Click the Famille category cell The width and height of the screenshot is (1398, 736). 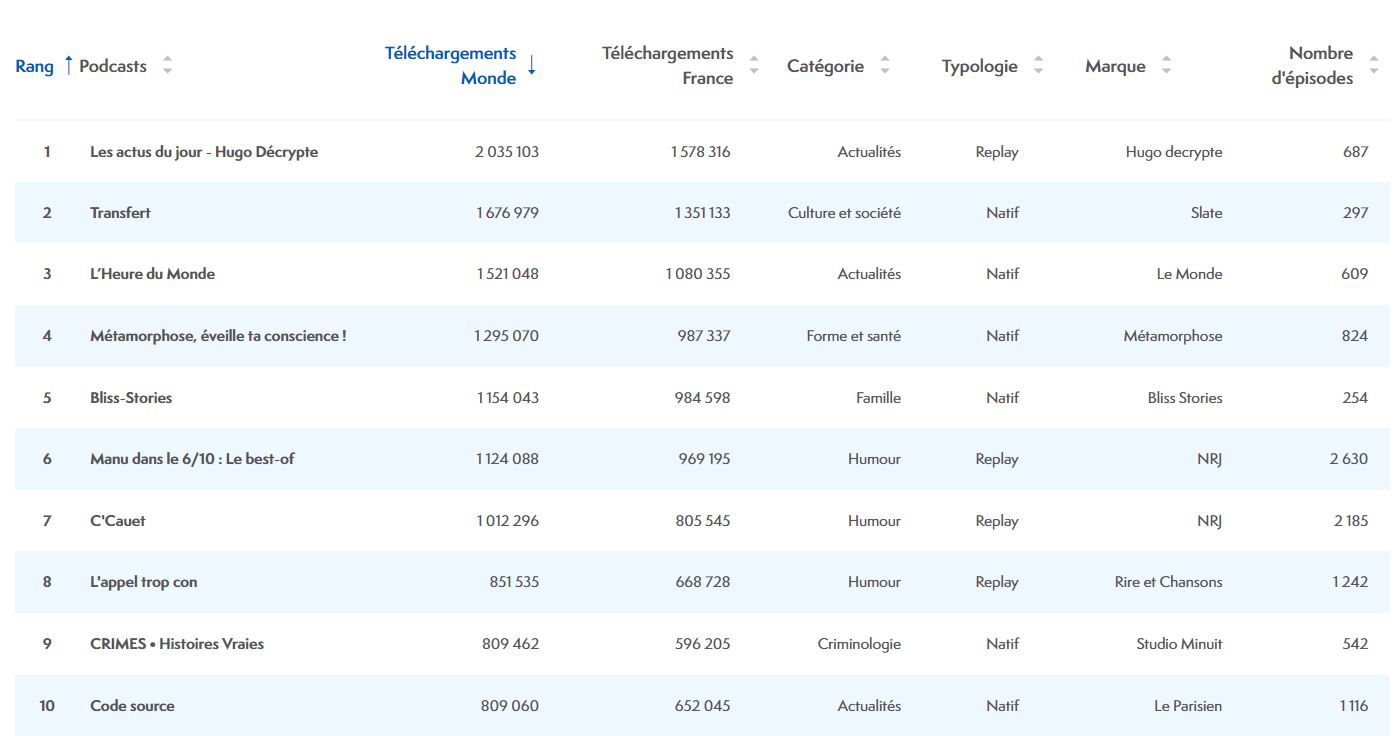pyautogui.click(x=878, y=398)
